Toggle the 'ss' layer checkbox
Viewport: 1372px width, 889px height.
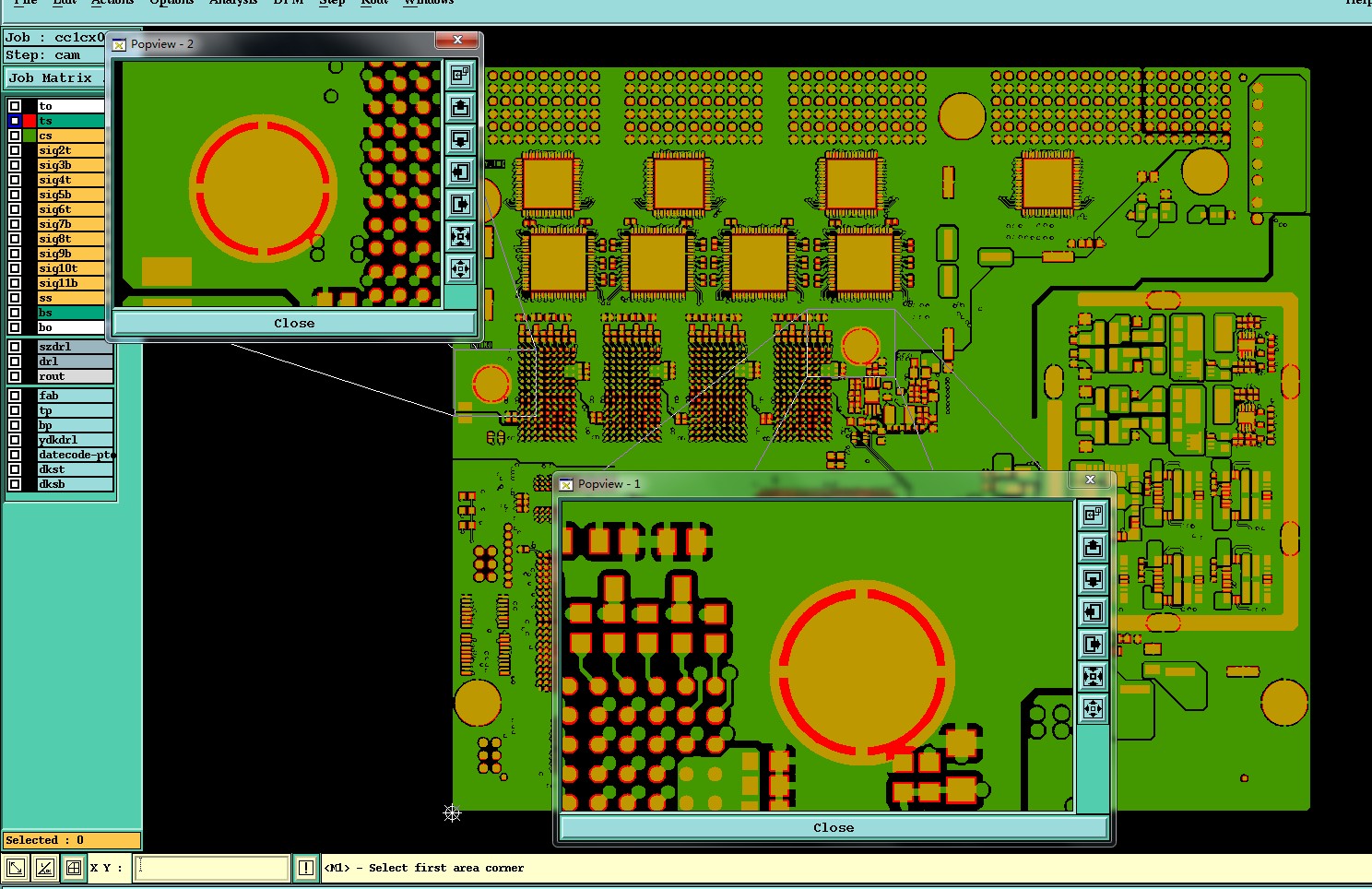(x=15, y=298)
